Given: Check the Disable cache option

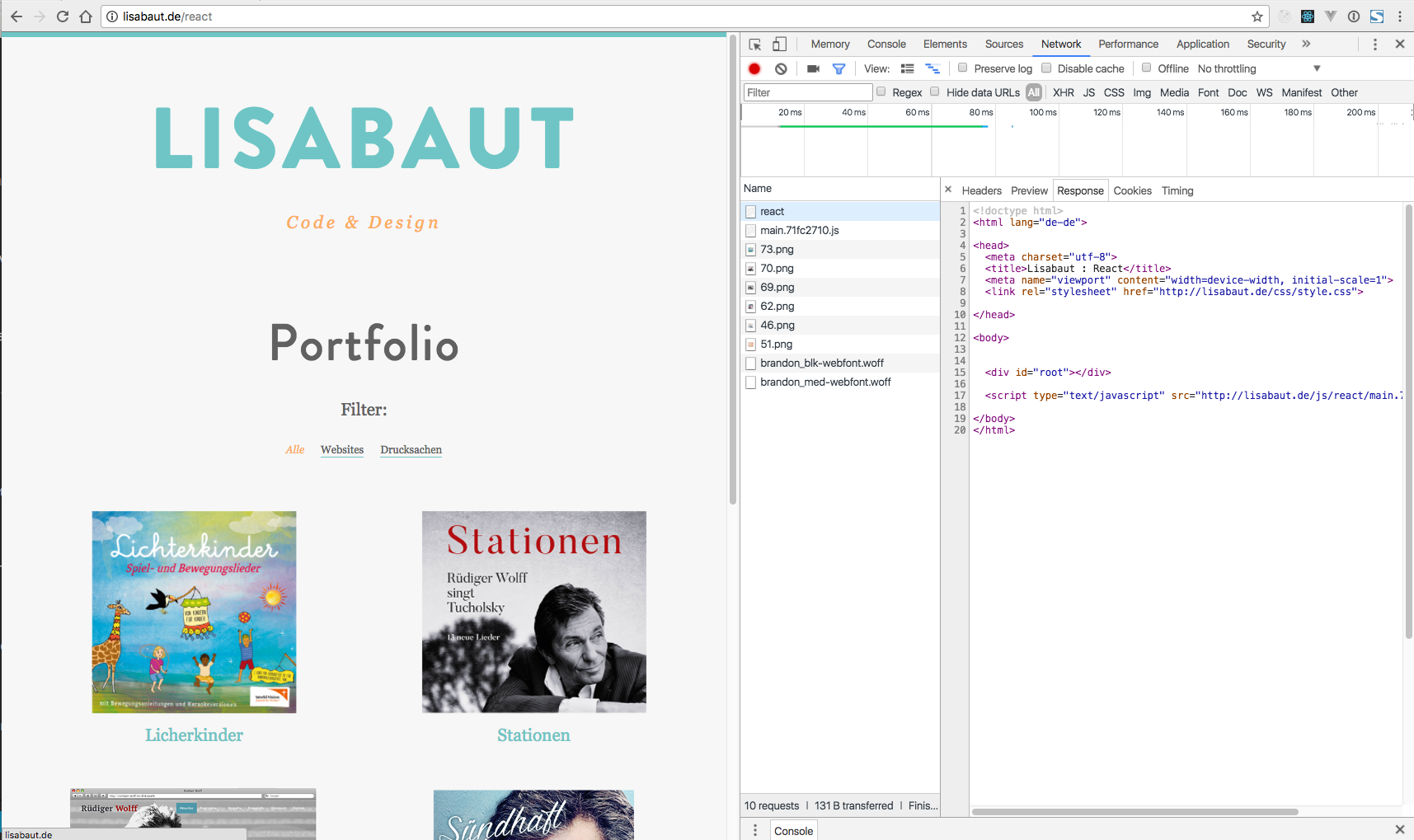Looking at the screenshot, I should point(1046,68).
